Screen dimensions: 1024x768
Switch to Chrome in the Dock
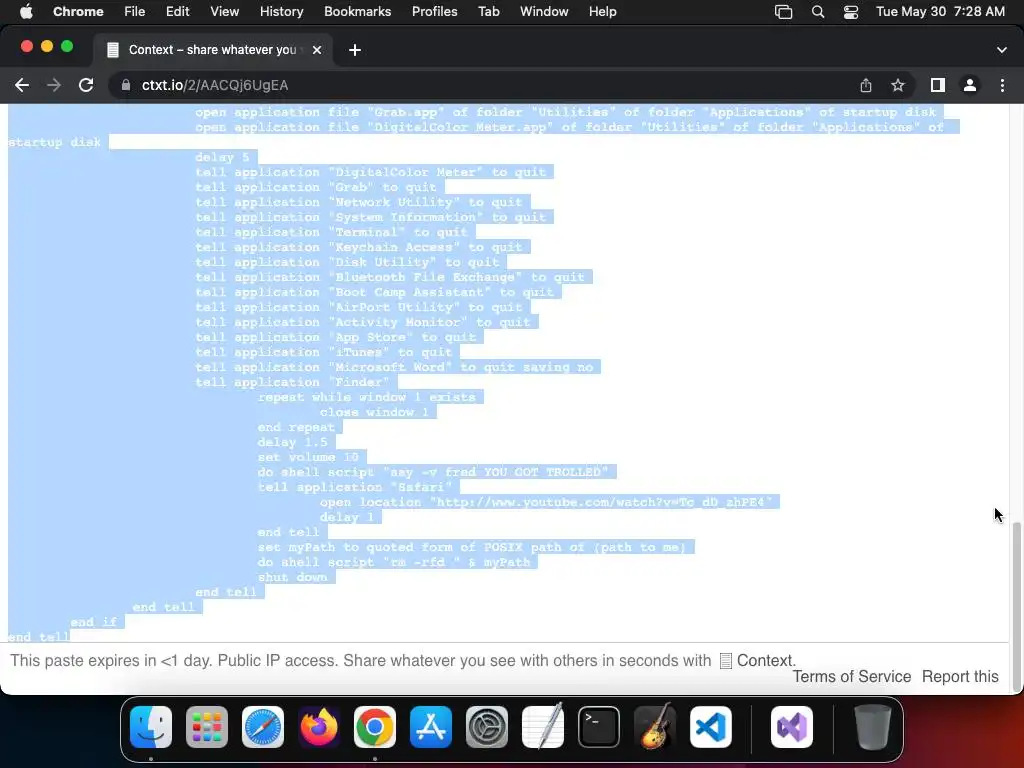375,727
